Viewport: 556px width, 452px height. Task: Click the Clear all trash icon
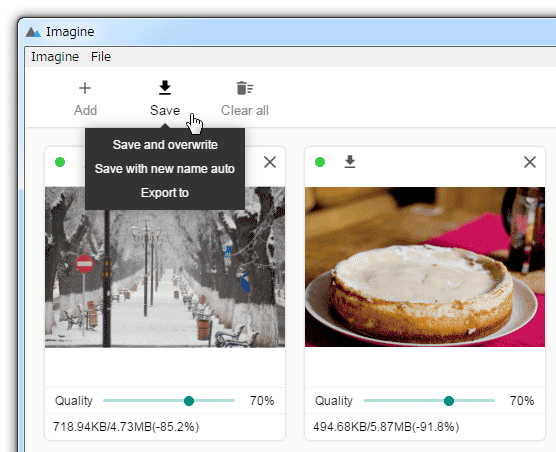tap(245, 88)
